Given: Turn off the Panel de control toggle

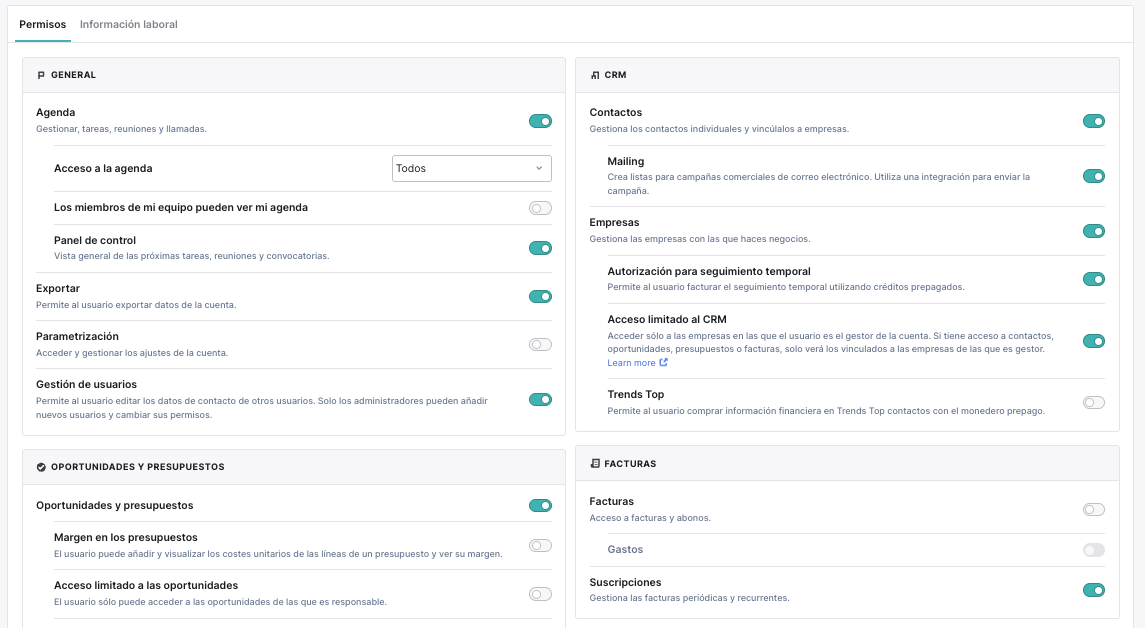Looking at the screenshot, I should 540,248.
